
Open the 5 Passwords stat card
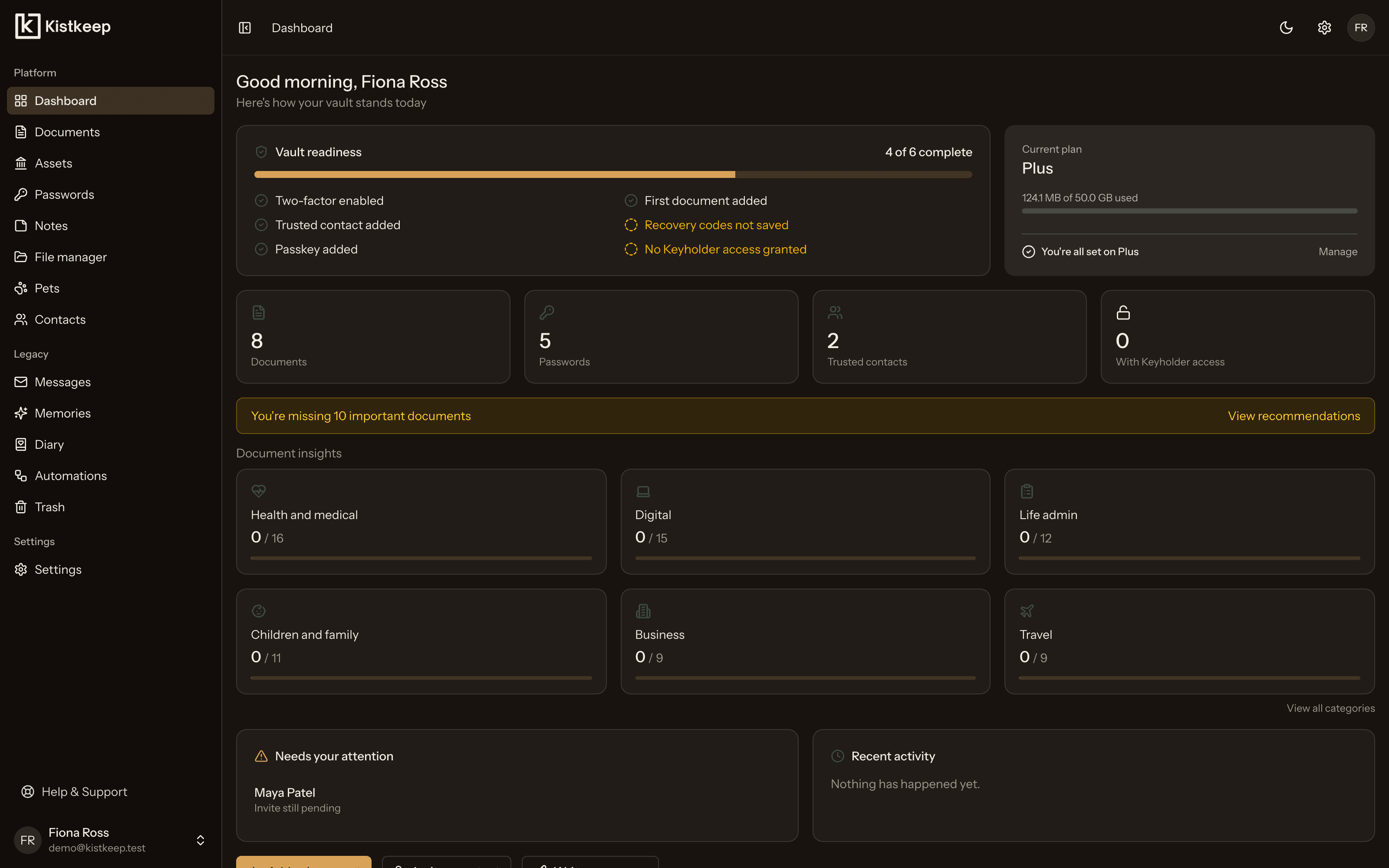661,337
